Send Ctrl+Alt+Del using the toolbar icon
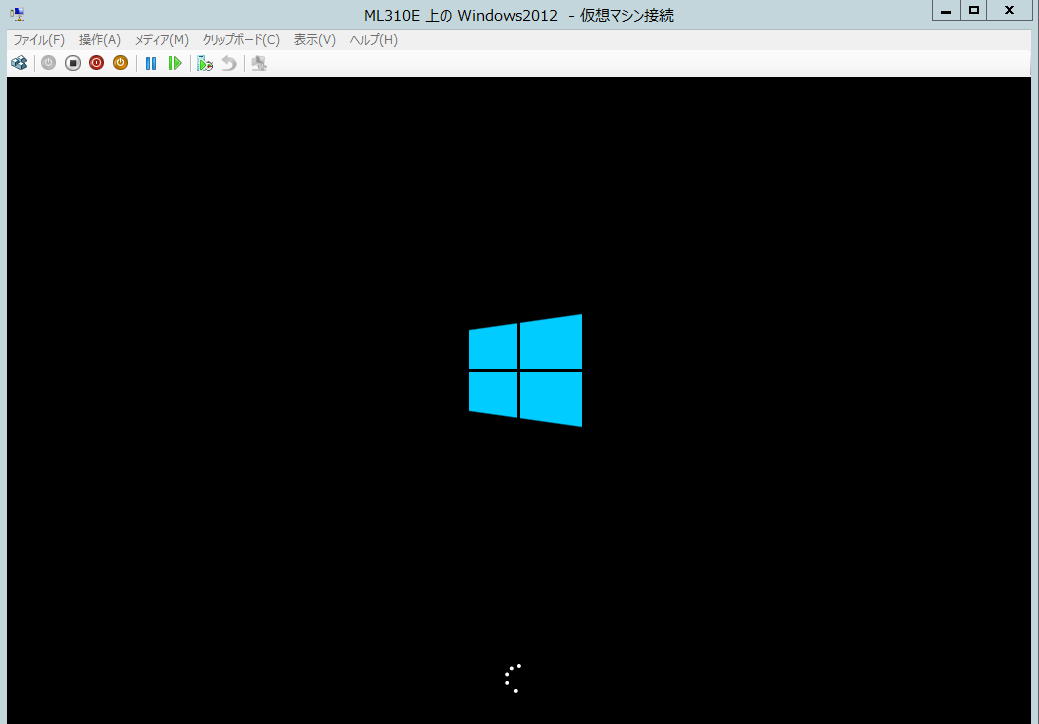This screenshot has width=1039, height=724. coord(19,63)
